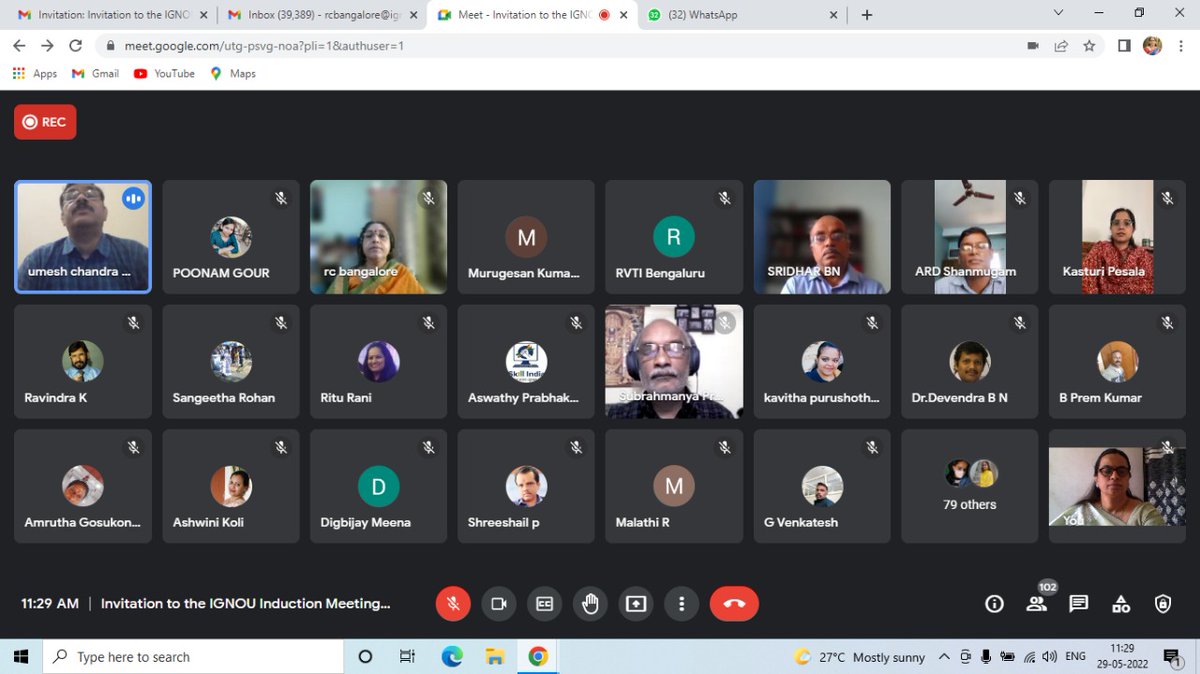
Task: Click the address bar URL
Action: tap(264, 46)
